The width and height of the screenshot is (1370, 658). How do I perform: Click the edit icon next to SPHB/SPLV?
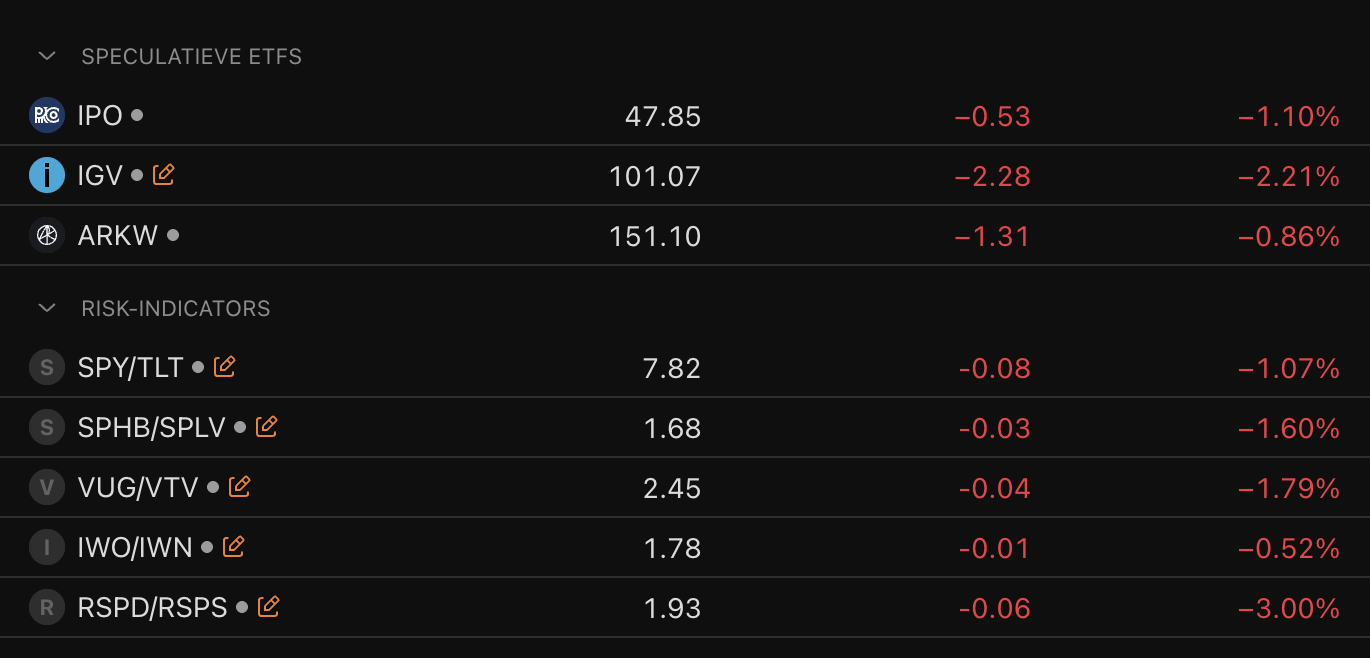point(267,427)
